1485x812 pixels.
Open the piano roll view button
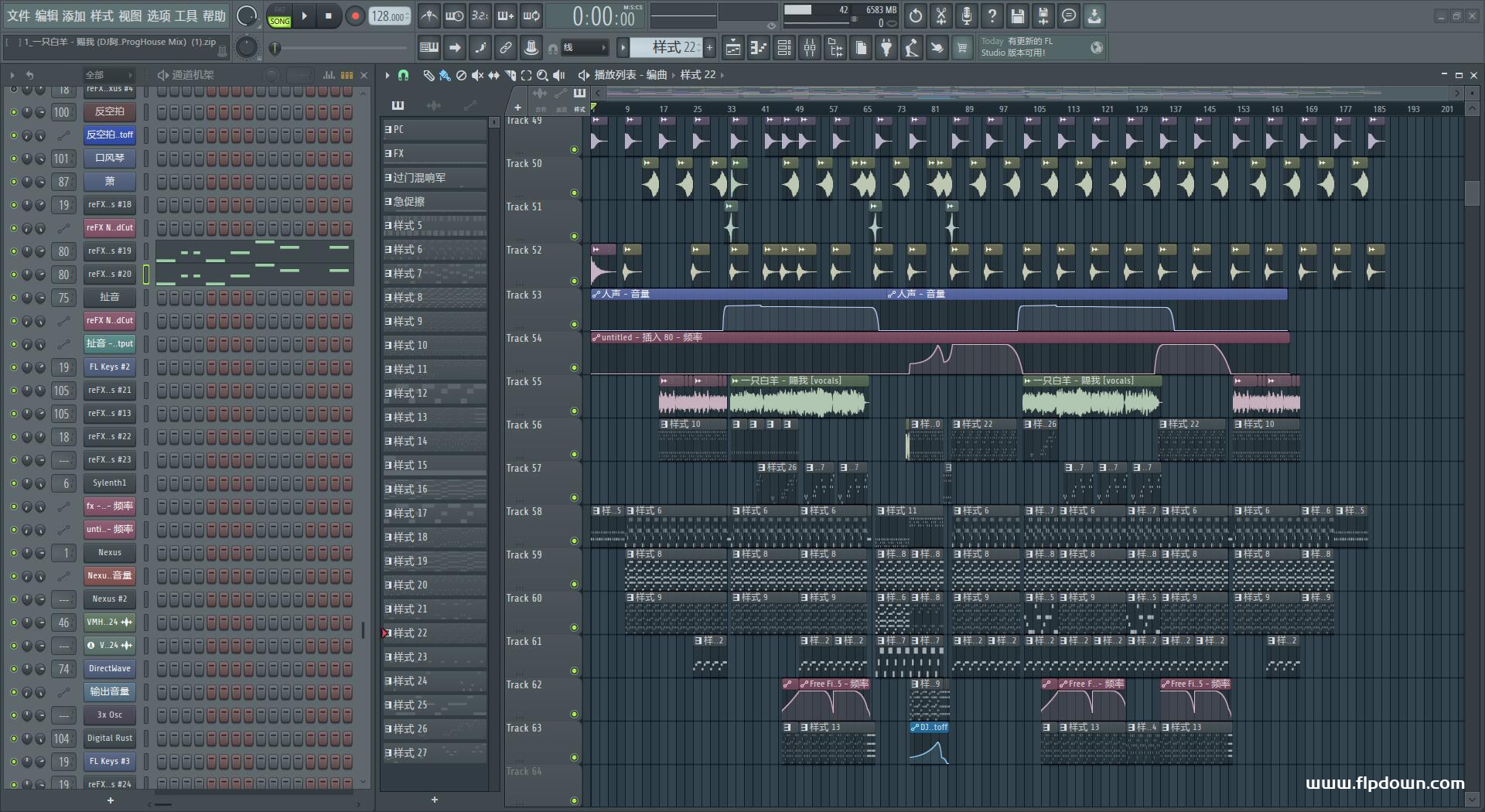759,48
